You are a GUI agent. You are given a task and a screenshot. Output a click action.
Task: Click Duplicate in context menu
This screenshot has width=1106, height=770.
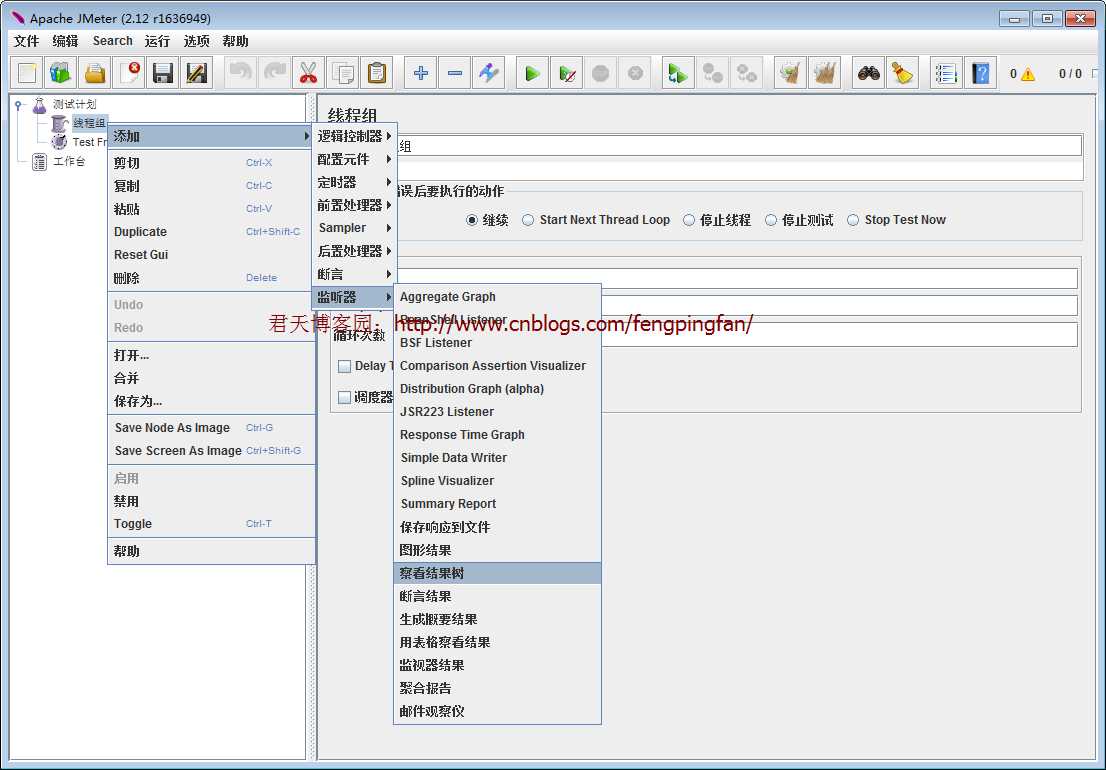point(211,232)
